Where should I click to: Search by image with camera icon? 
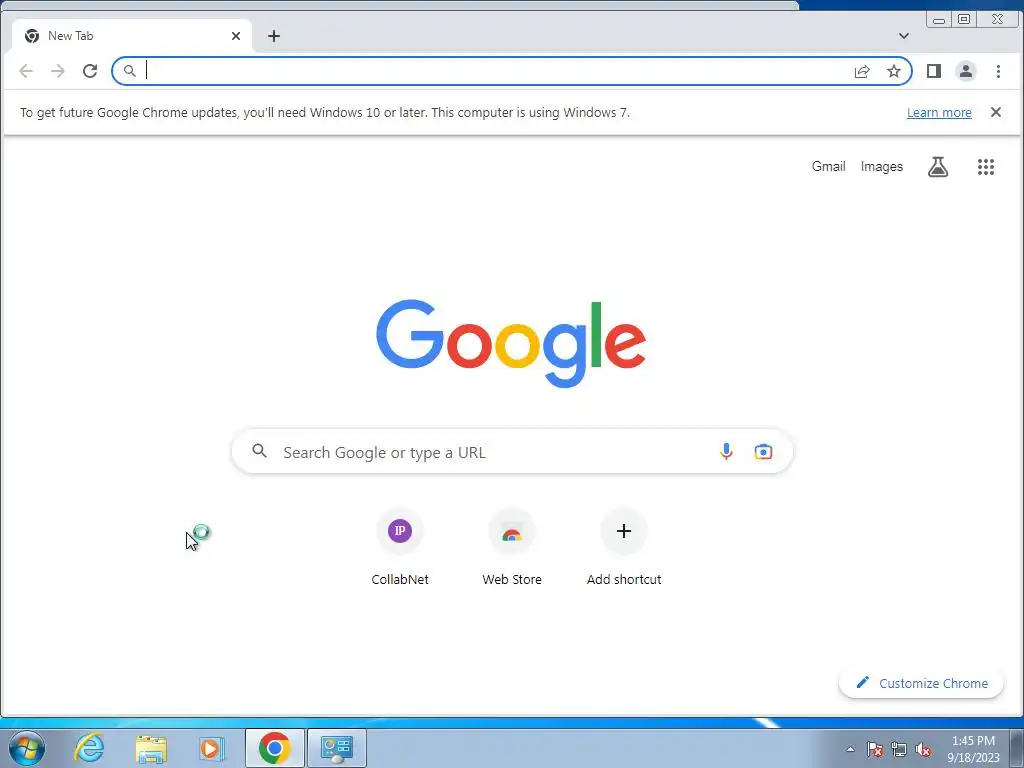tap(763, 451)
